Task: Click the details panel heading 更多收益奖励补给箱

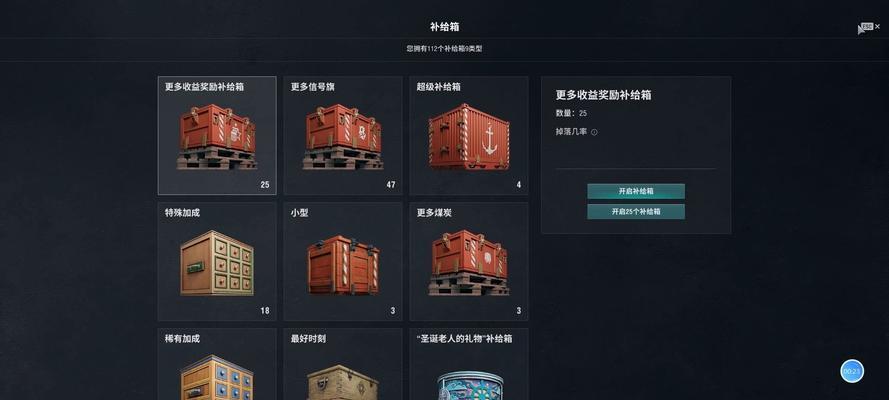Action: tap(603, 95)
